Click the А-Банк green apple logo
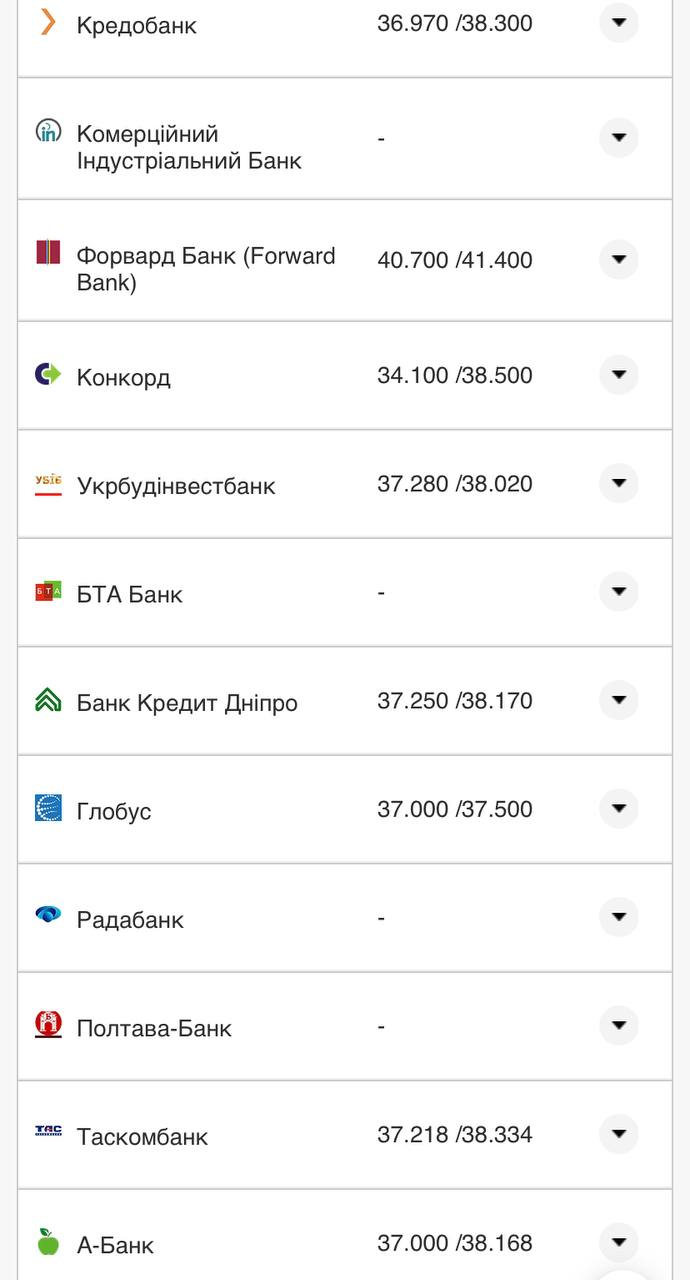This screenshot has width=690, height=1280. coord(46,1243)
